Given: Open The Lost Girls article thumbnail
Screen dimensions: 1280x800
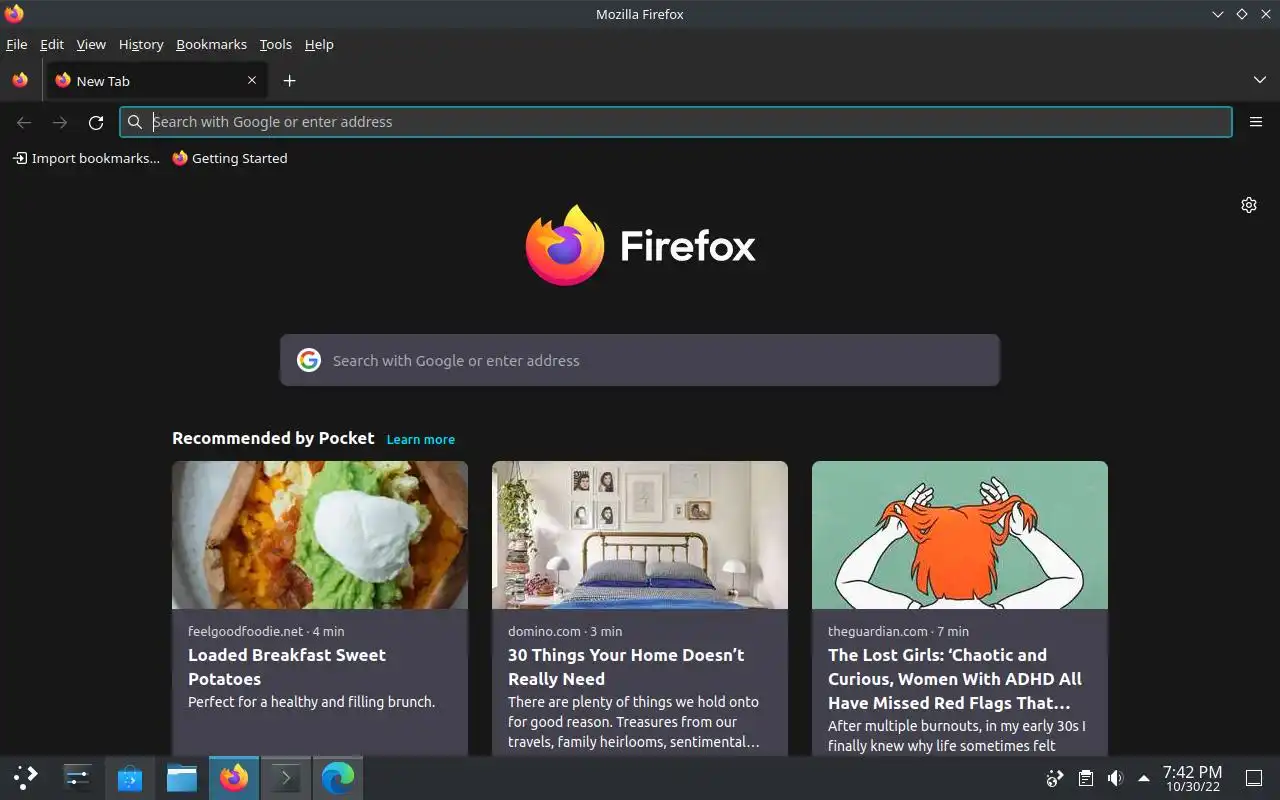Looking at the screenshot, I should (x=960, y=535).
